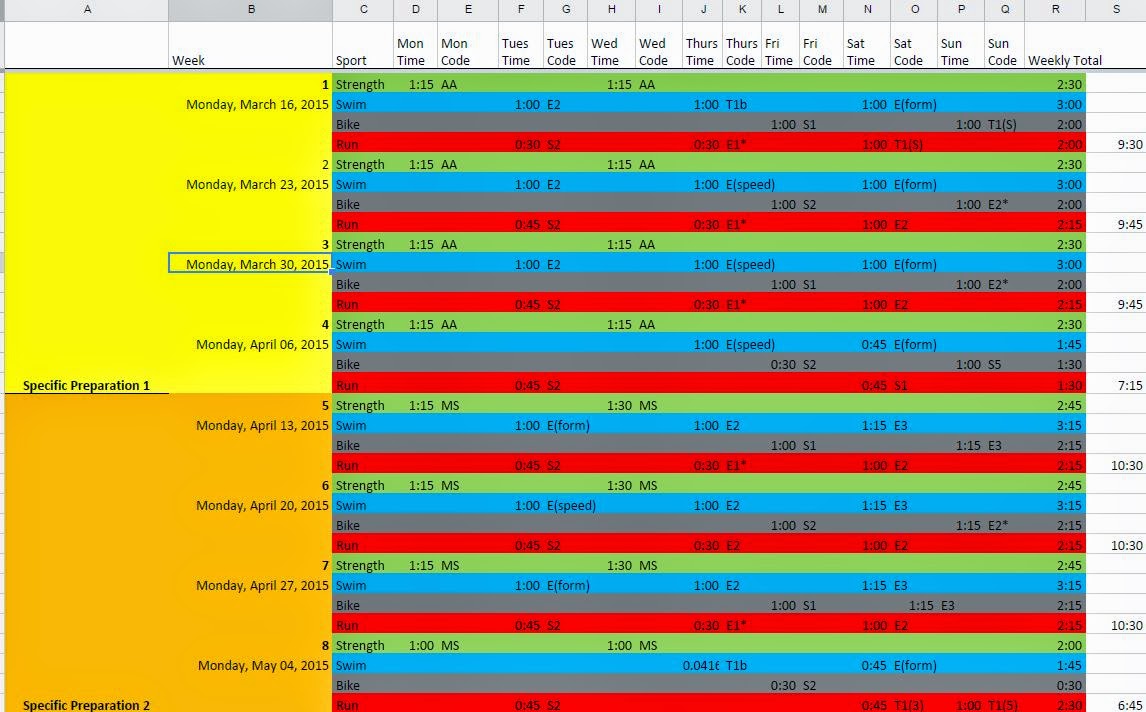Select column Q header
Viewport: 1146px width, 712px height.
click(1005, 10)
